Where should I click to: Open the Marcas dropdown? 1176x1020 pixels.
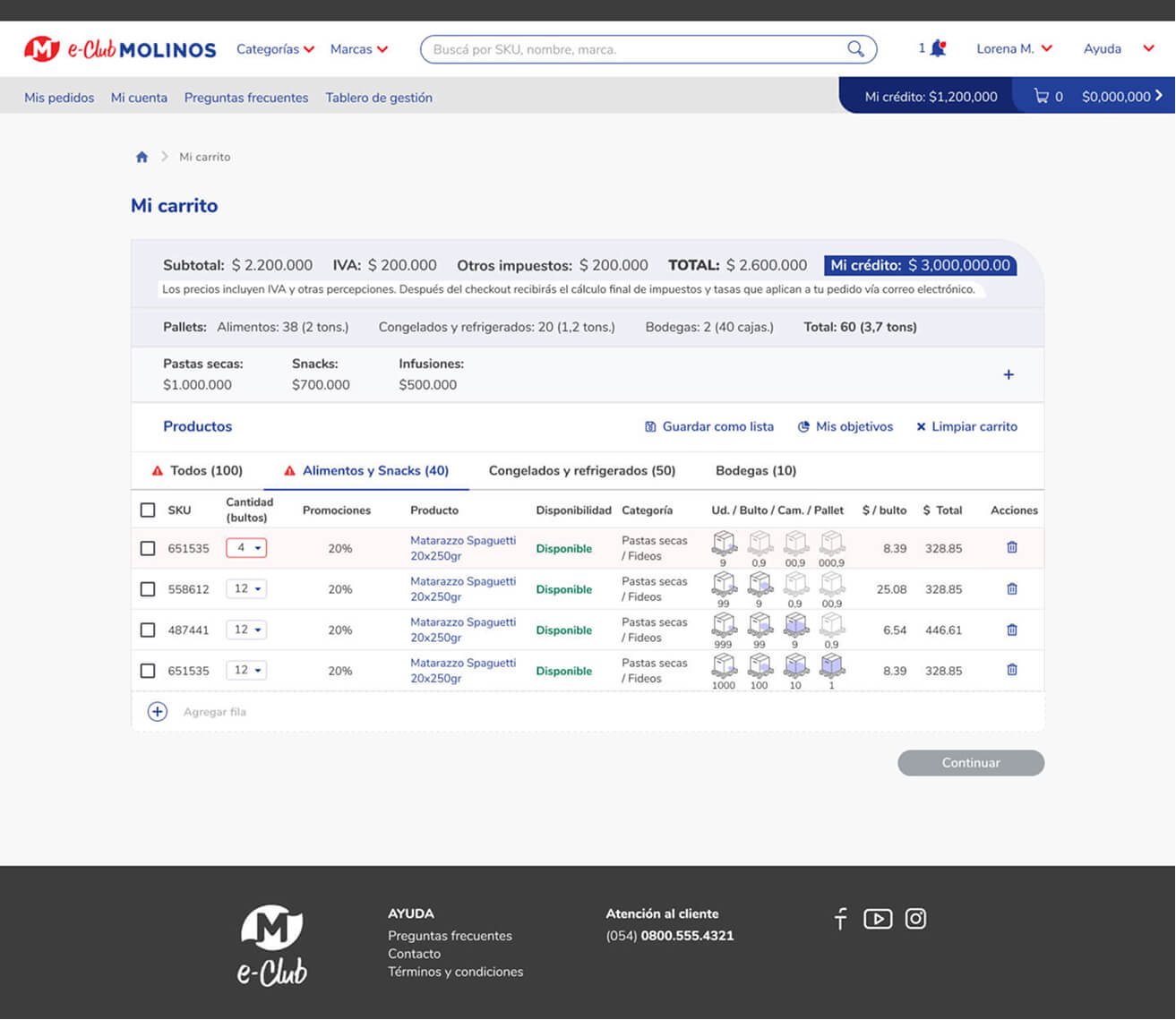click(x=359, y=49)
